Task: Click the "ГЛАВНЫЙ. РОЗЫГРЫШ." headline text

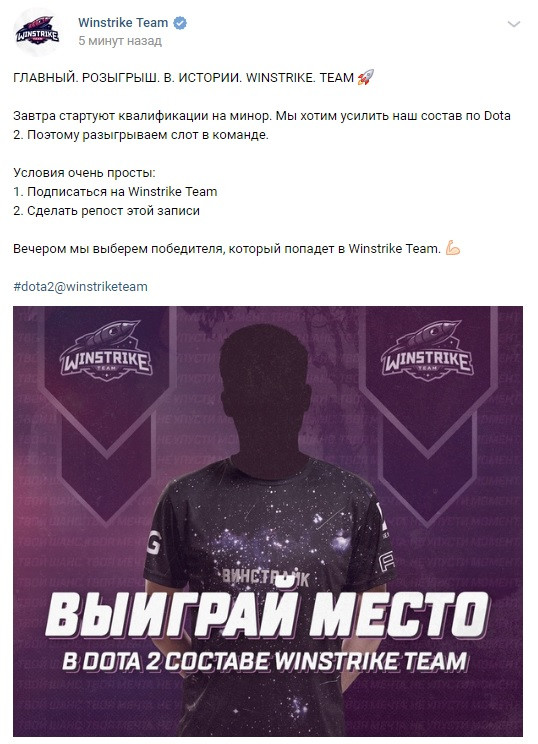Action: 86,77
